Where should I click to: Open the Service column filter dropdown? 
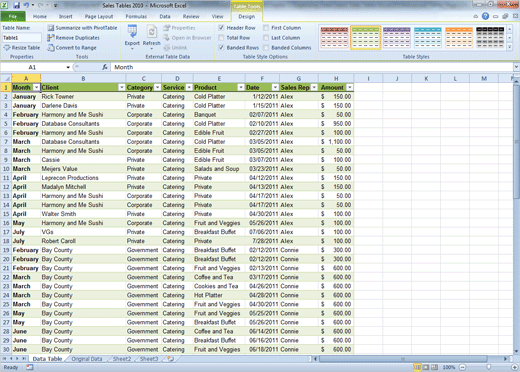point(189,87)
